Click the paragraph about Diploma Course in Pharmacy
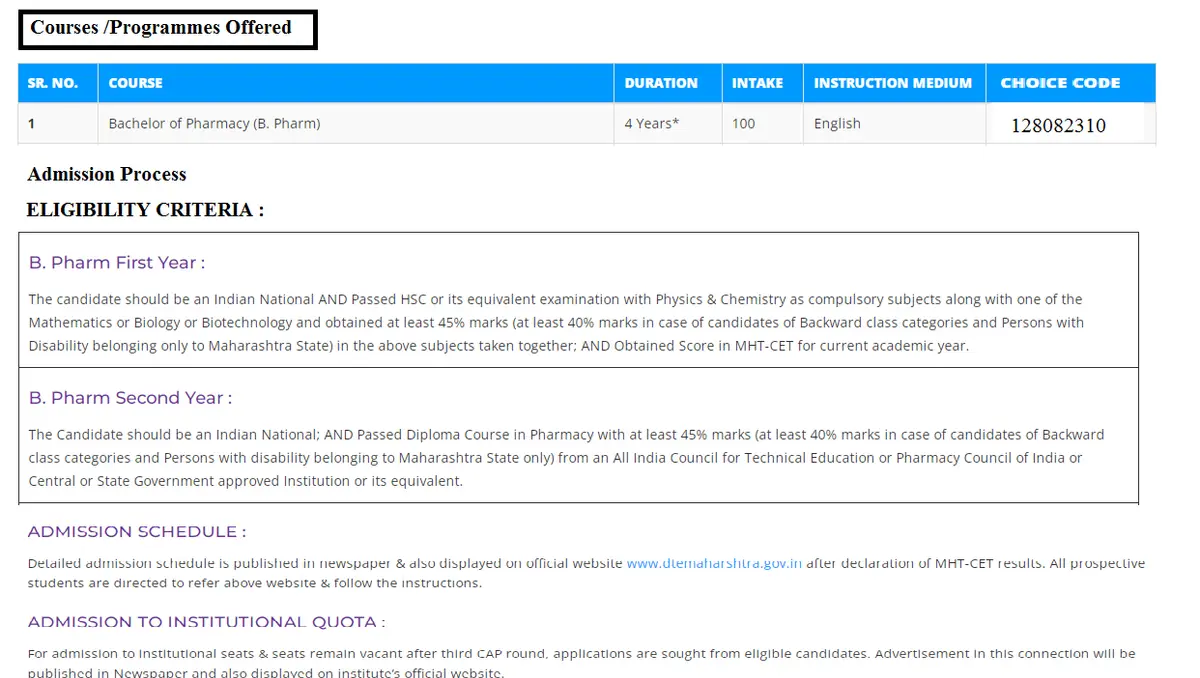The height and width of the screenshot is (678, 1200). click(x=566, y=458)
